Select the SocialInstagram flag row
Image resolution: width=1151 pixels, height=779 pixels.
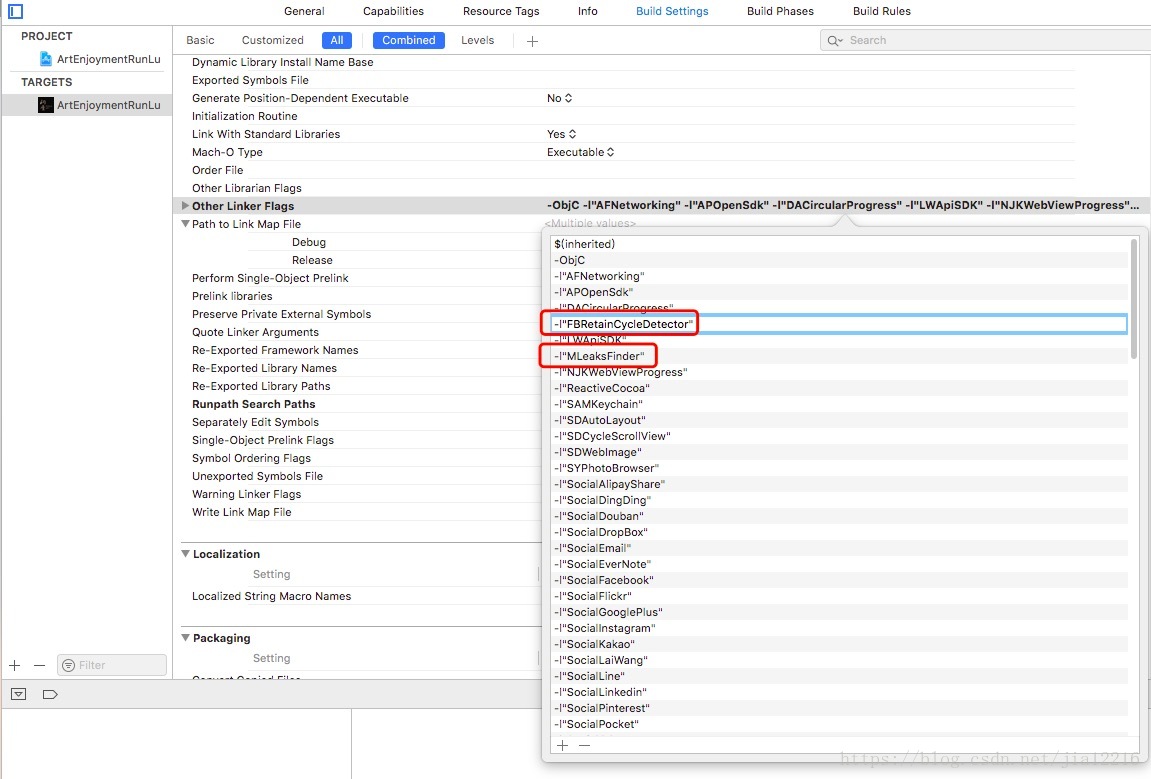(x=839, y=628)
